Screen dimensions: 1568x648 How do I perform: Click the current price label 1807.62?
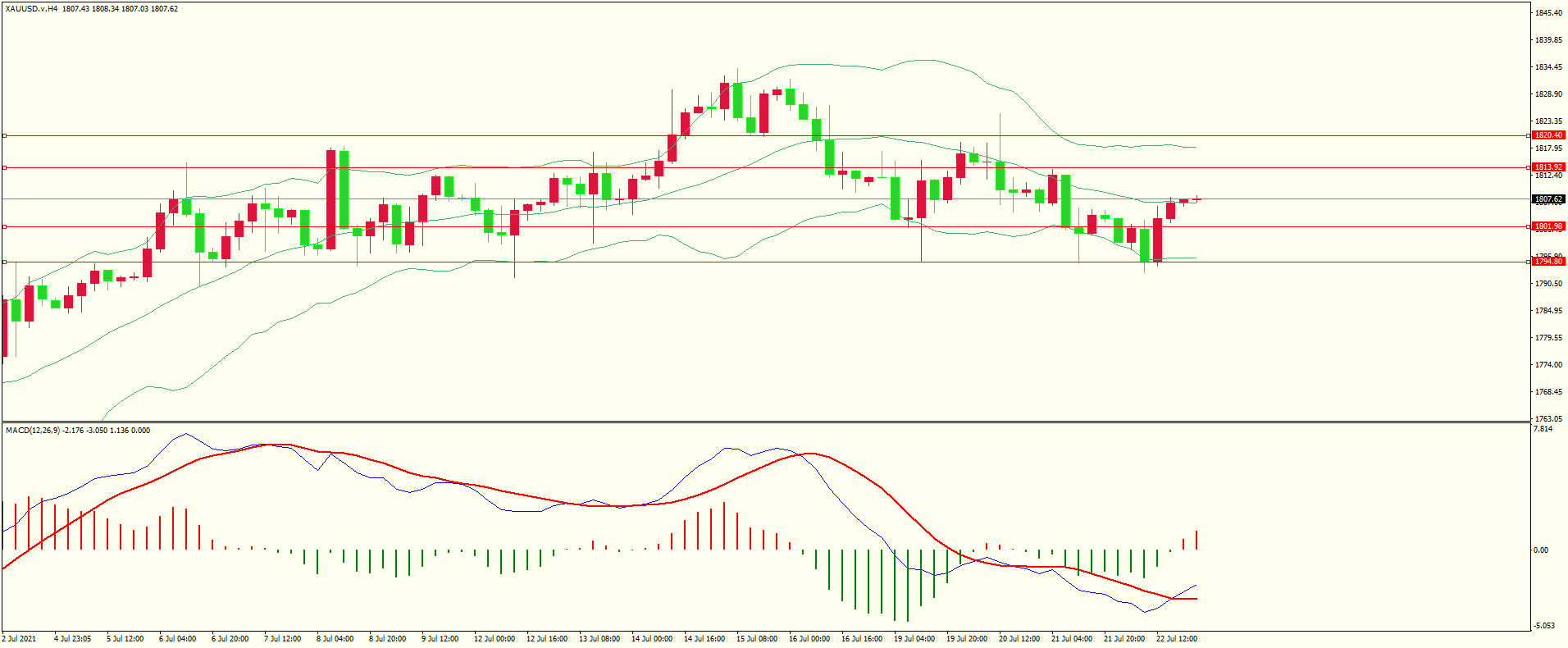click(1548, 199)
